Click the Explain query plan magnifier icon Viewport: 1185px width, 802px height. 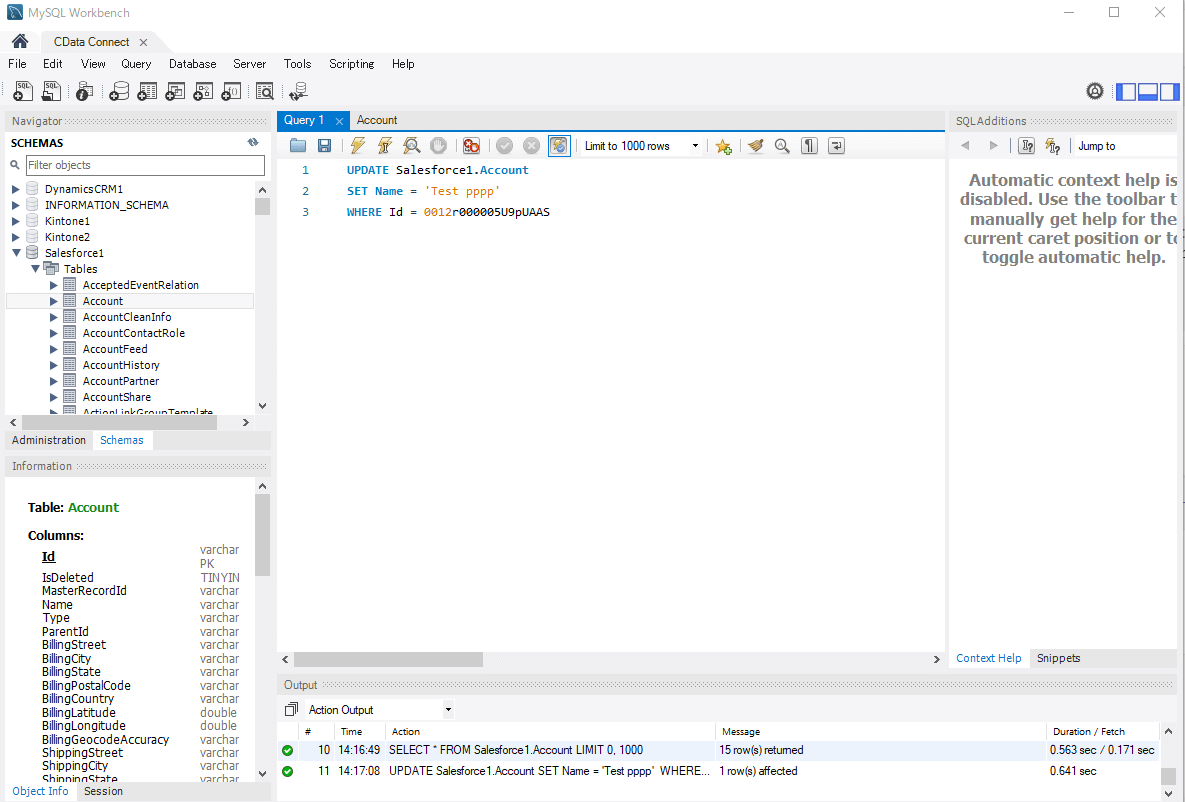[x=411, y=146]
